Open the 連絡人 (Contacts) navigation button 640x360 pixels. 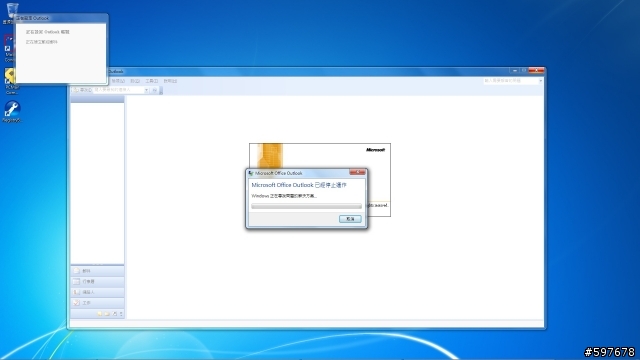[x=97, y=292]
